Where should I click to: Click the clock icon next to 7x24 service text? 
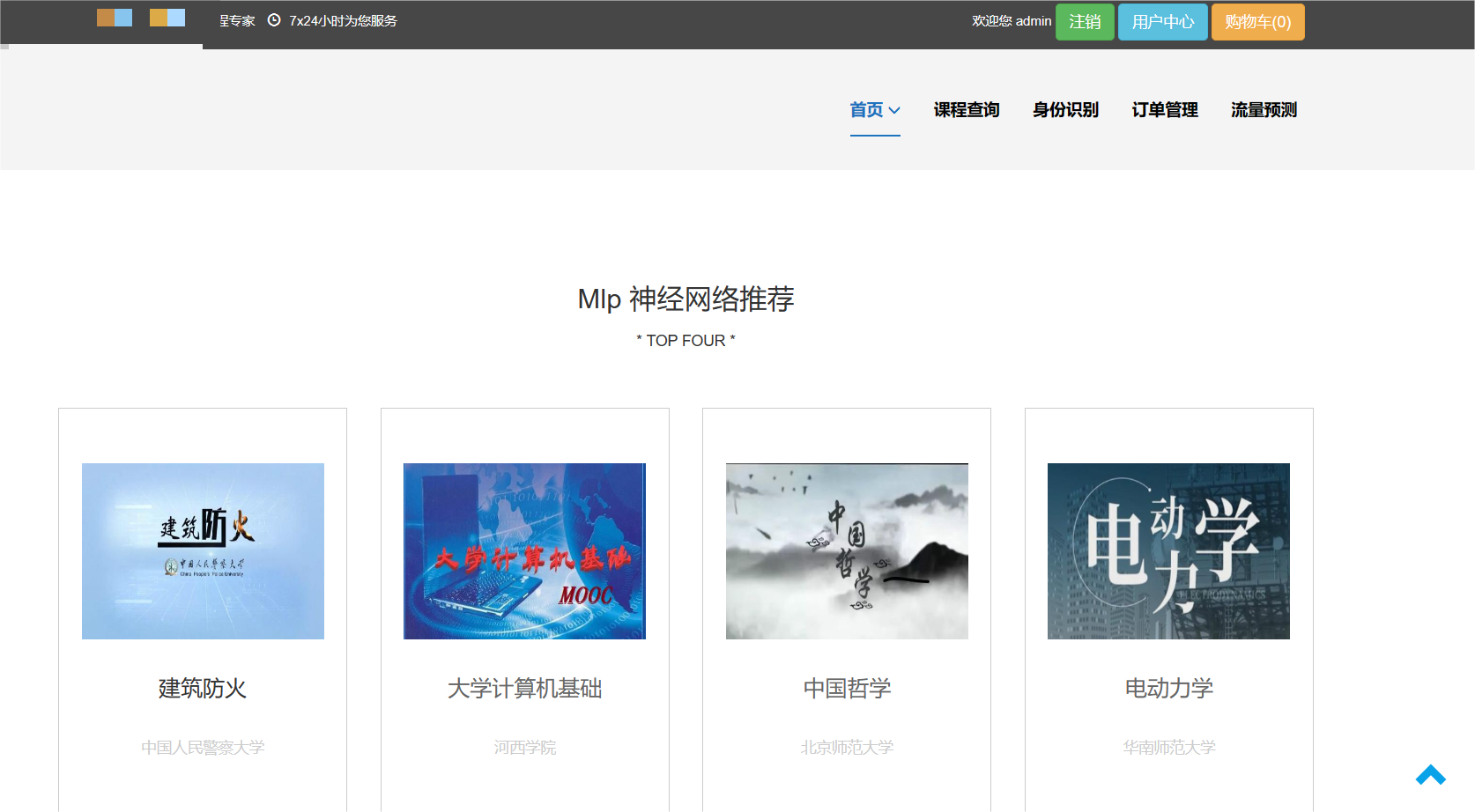(274, 20)
